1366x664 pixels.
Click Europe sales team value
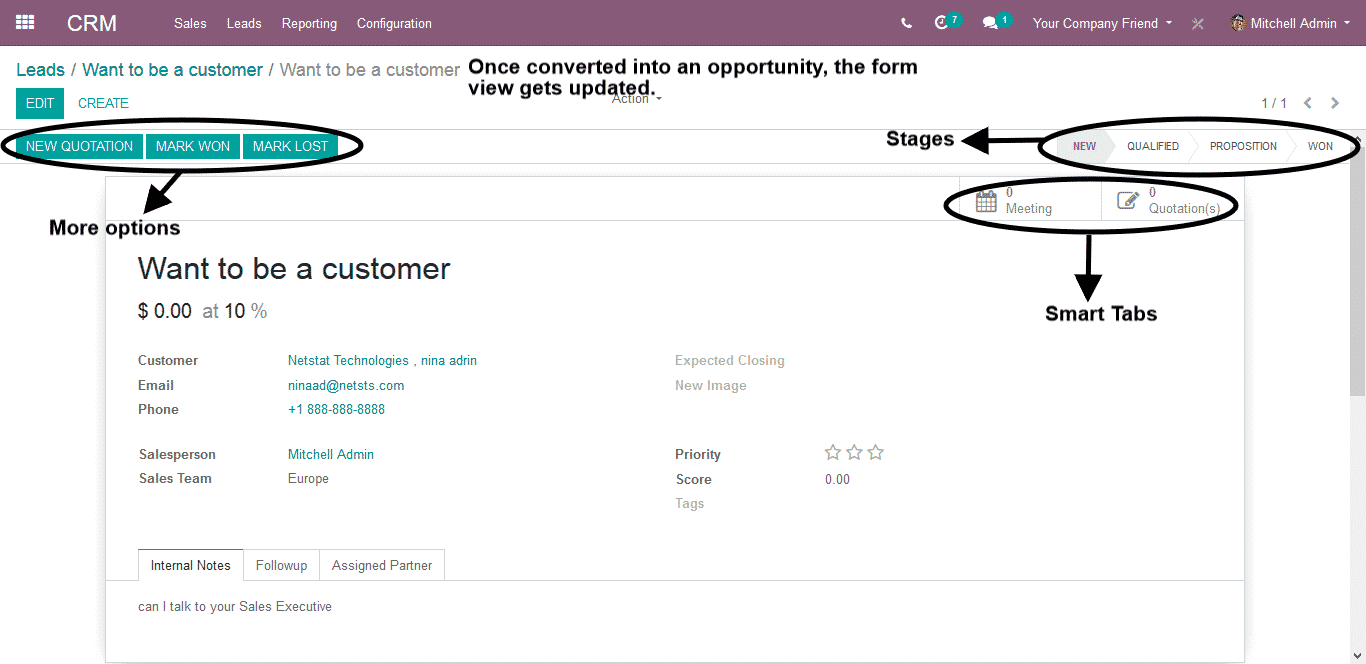coord(308,478)
